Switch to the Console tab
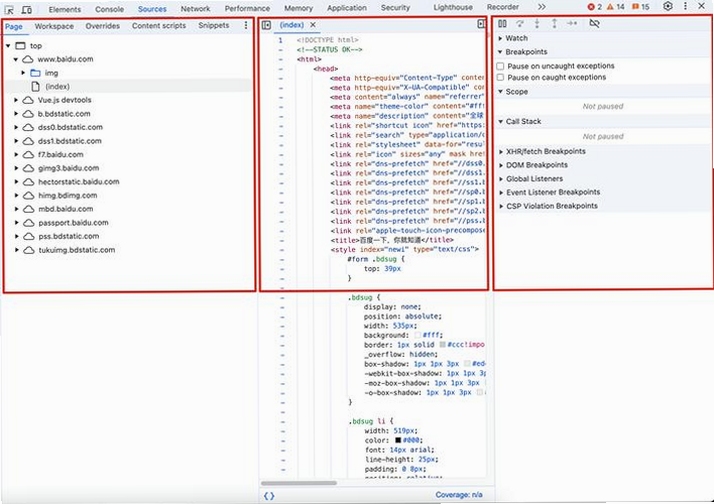714x504 pixels. [x=109, y=9]
